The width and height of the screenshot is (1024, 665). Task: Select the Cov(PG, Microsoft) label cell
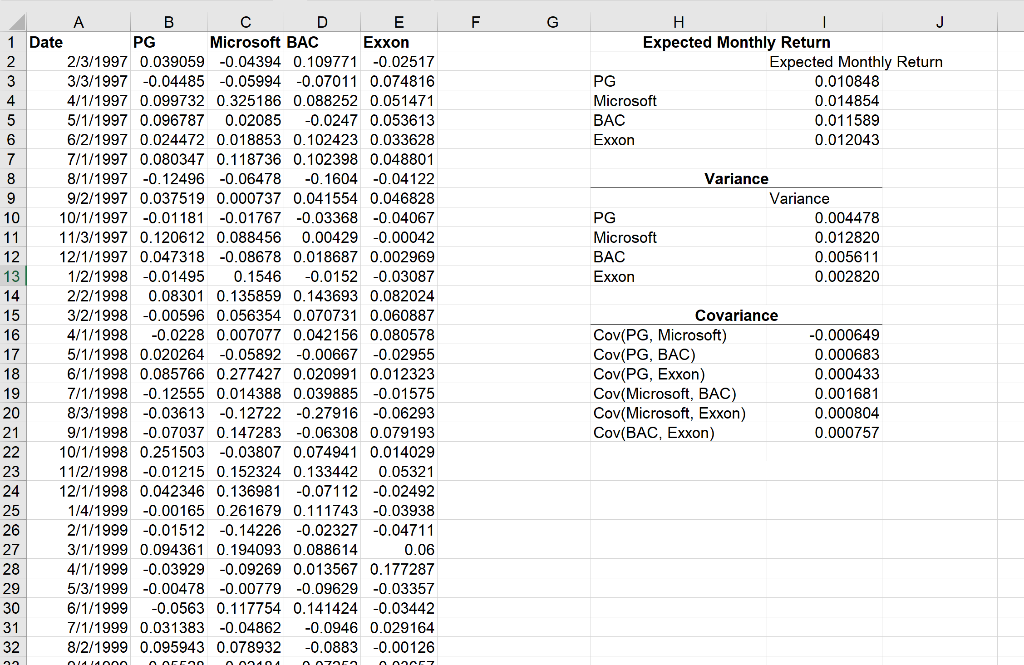pos(660,335)
